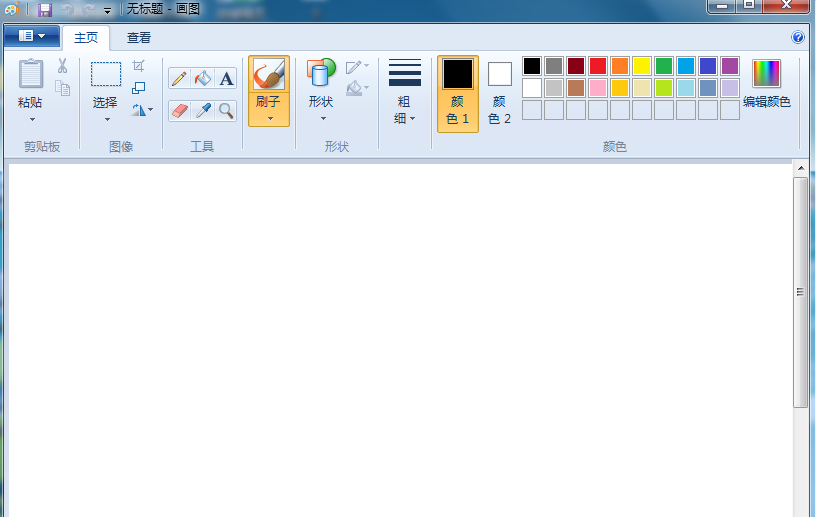Click the vertical scrollbar thumb
Viewport: 816px width, 517px height.
pos(800,292)
